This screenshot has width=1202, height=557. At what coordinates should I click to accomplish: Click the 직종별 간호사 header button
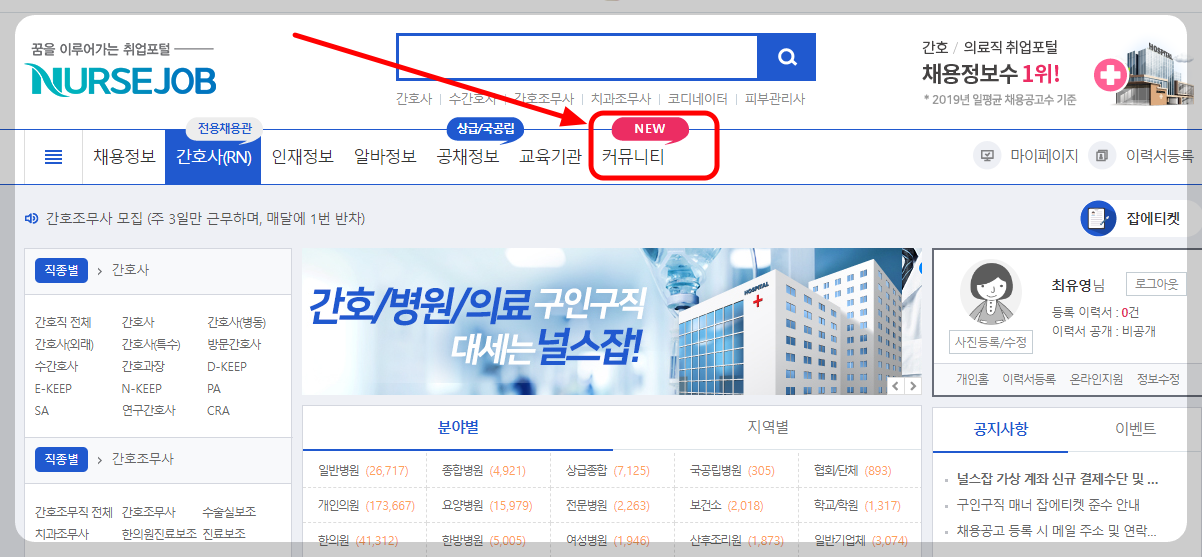62,270
